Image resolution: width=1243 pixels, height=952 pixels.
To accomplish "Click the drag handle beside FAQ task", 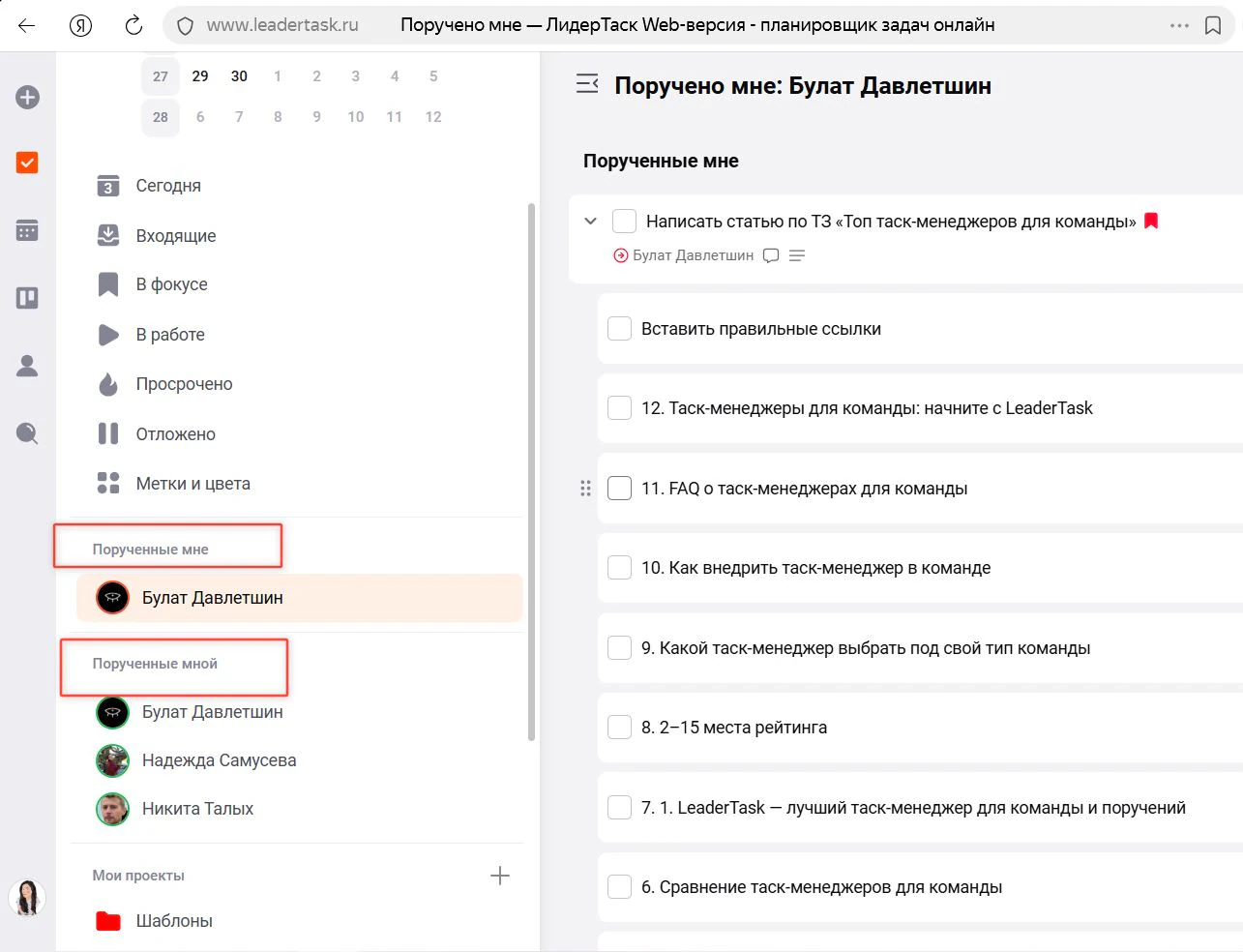I will (x=585, y=489).
